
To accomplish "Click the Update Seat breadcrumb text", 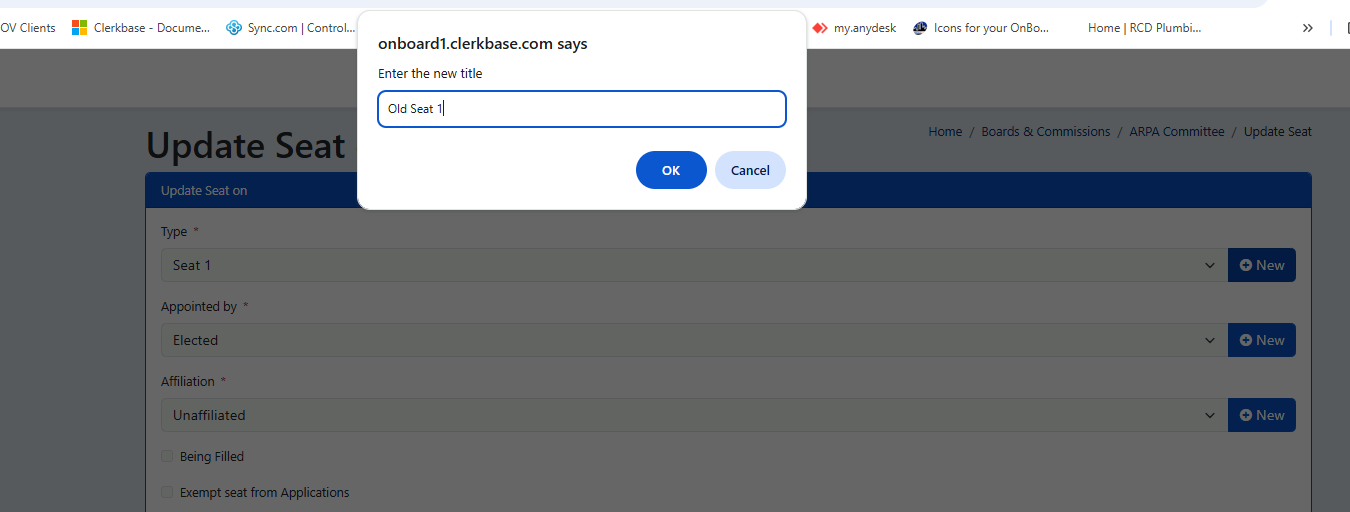I will [1278, 131].
